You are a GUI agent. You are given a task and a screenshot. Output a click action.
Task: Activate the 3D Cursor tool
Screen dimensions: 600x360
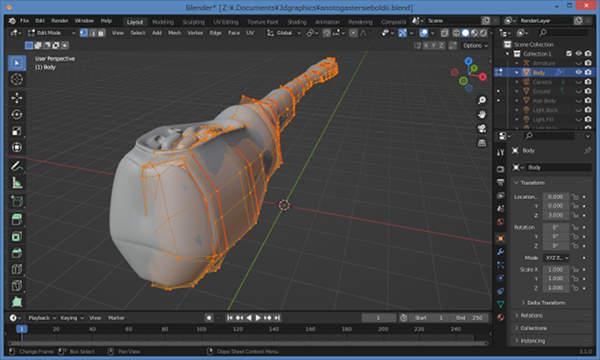(x=17, y=79)
